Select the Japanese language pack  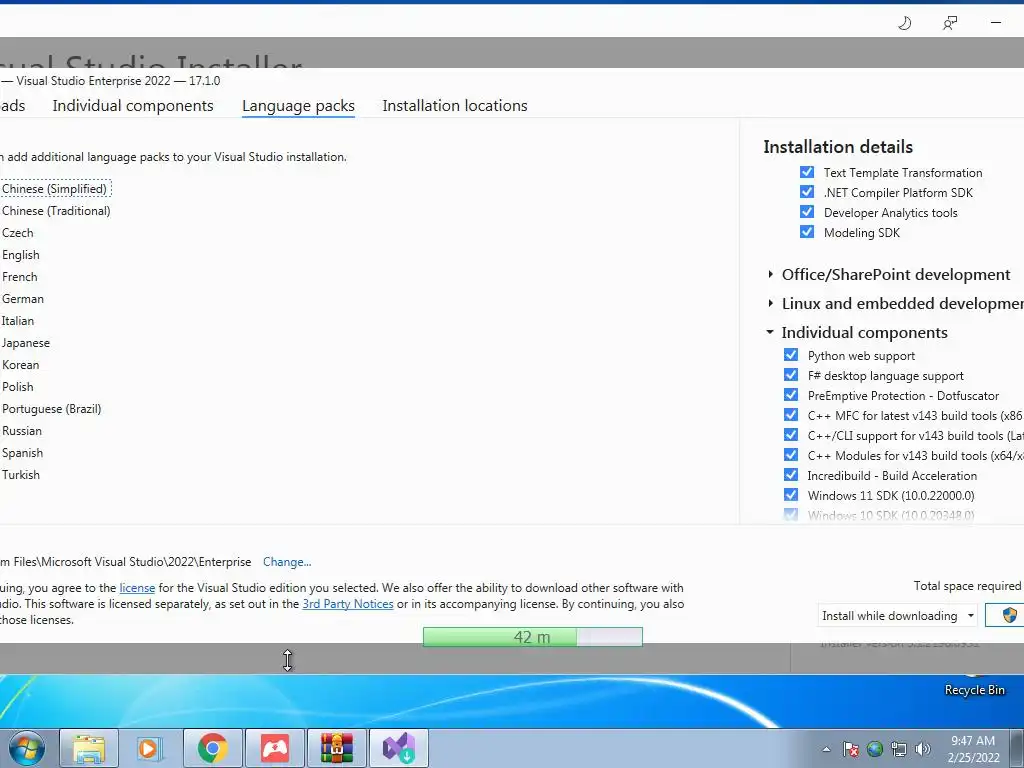25,343
